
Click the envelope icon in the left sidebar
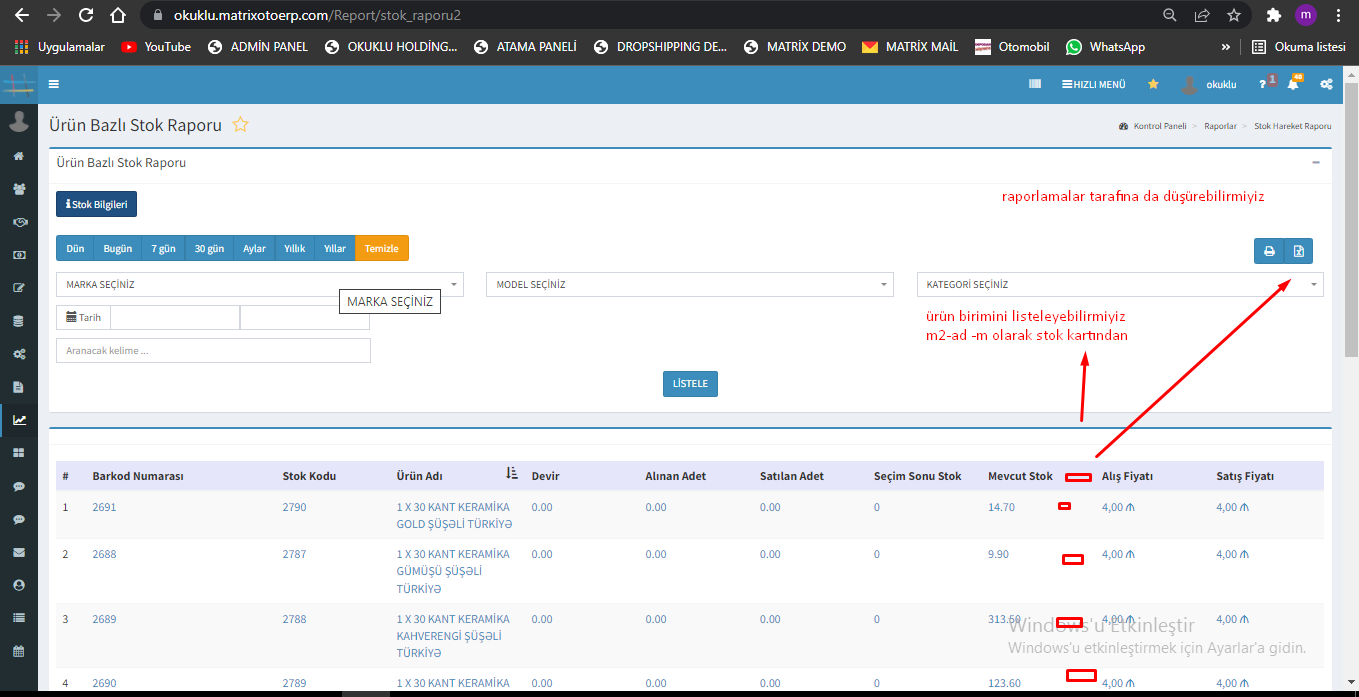pos(18,552)
